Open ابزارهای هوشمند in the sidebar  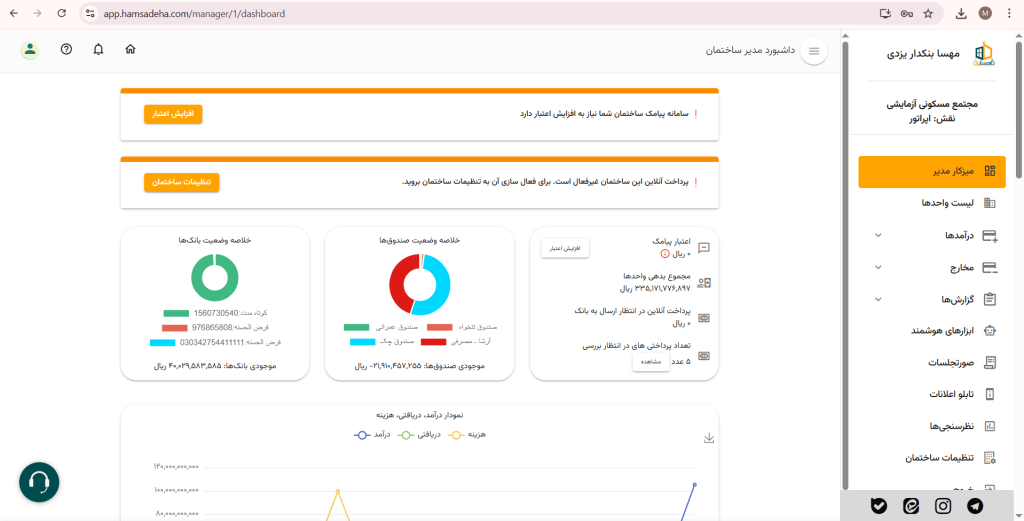[x=932, y=331]
